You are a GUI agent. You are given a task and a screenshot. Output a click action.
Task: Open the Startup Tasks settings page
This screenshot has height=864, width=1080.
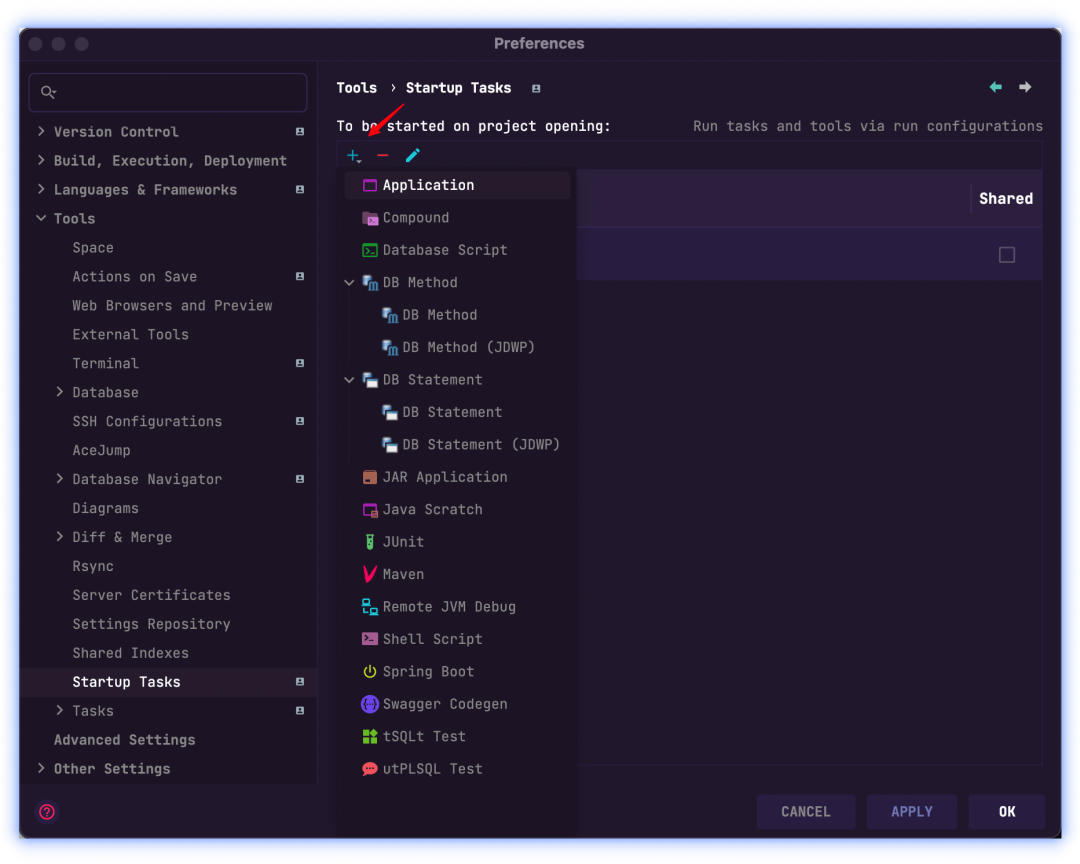(x=126, y=681)
